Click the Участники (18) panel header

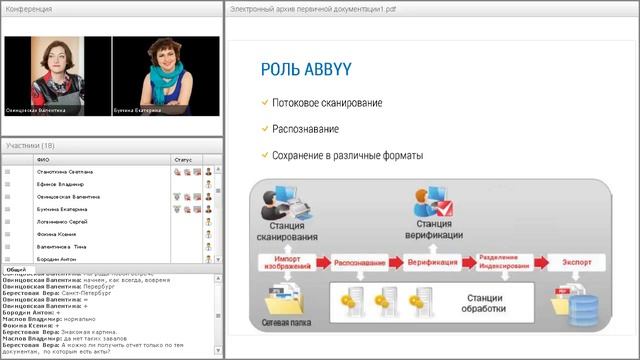(x=112, y=146)
